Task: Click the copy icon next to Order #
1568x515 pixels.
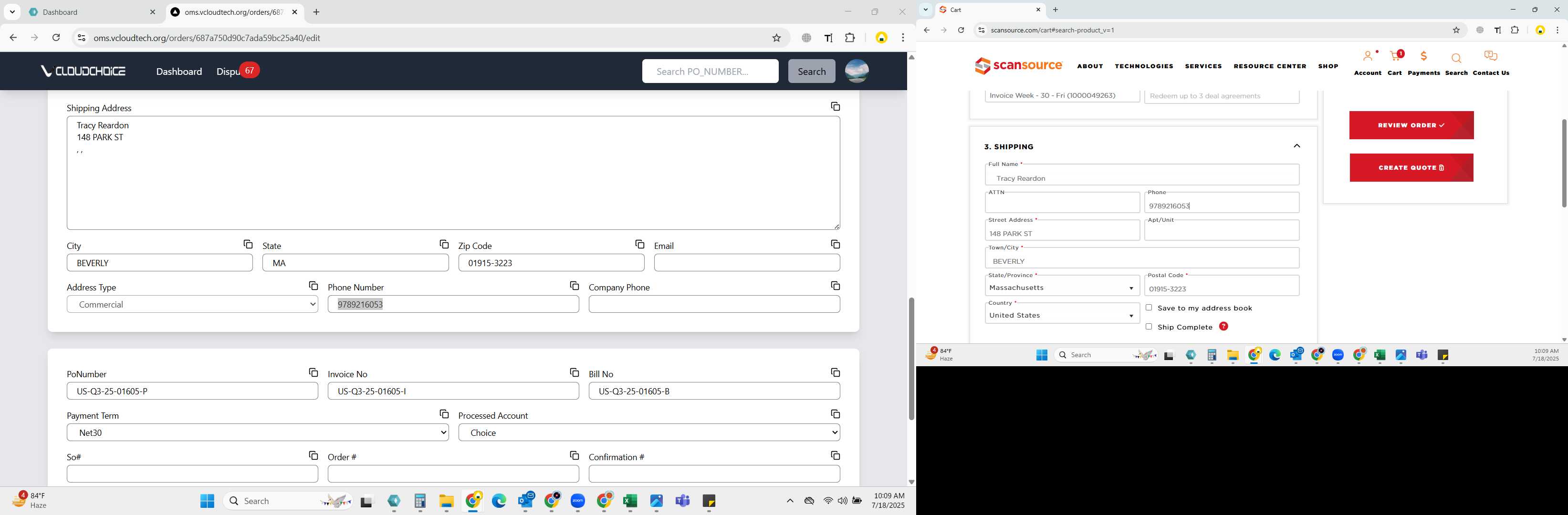Action: (x=574, y=455)
